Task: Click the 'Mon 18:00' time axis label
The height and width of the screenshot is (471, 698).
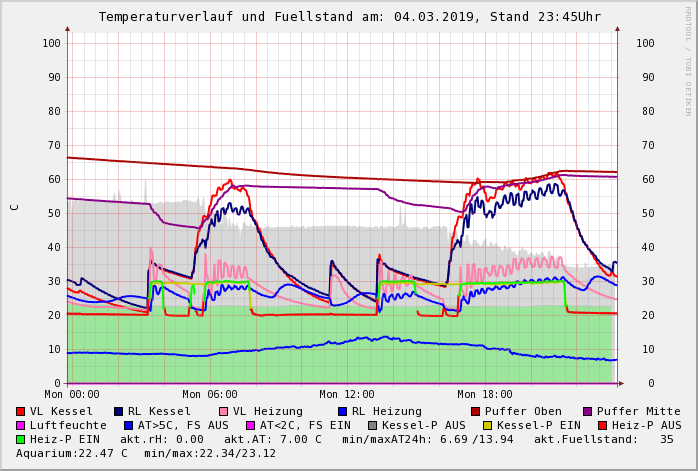Action: pos(485,395)
